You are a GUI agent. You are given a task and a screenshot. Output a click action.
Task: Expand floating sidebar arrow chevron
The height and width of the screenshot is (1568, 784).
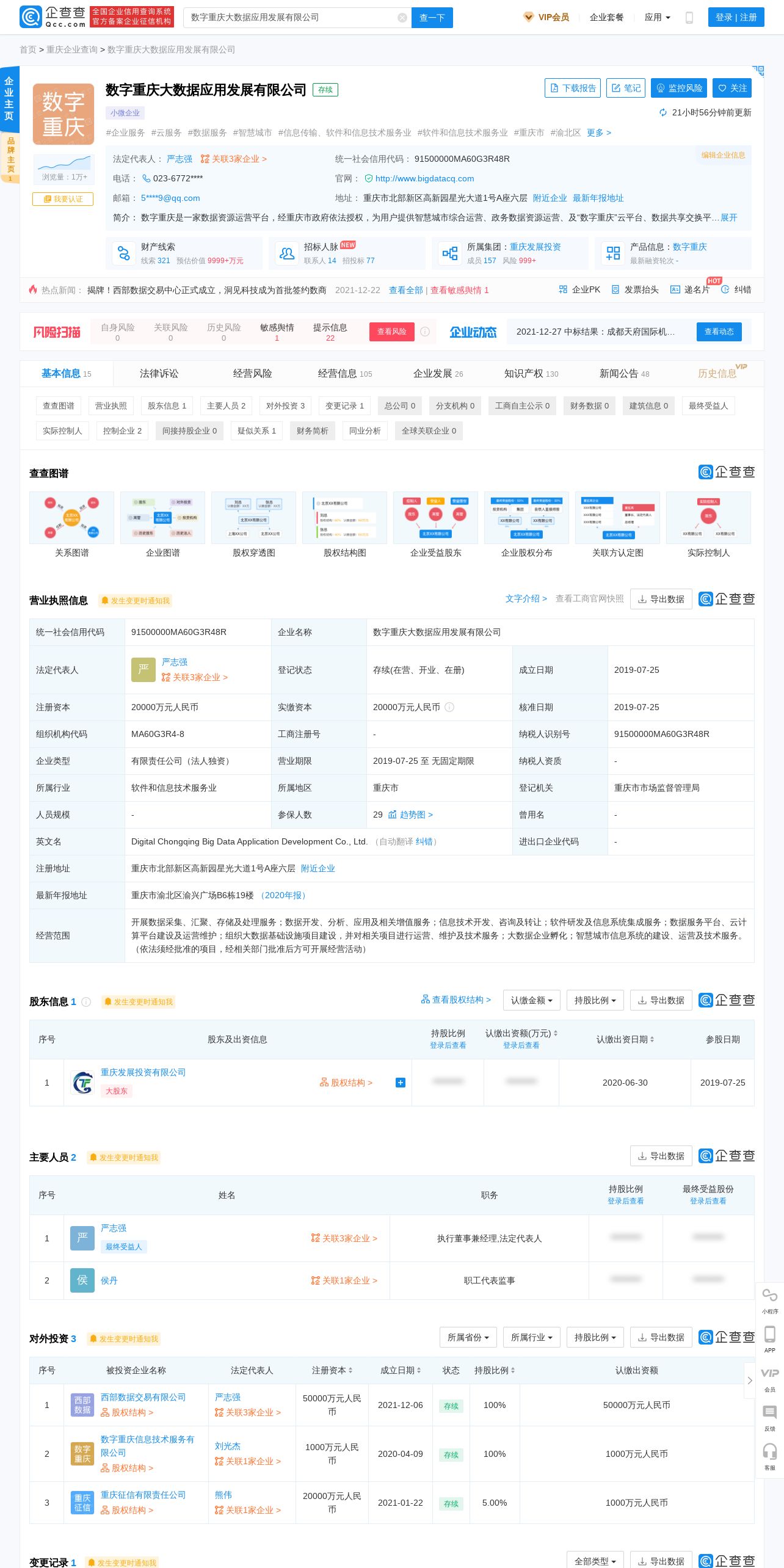[750, 1380]
